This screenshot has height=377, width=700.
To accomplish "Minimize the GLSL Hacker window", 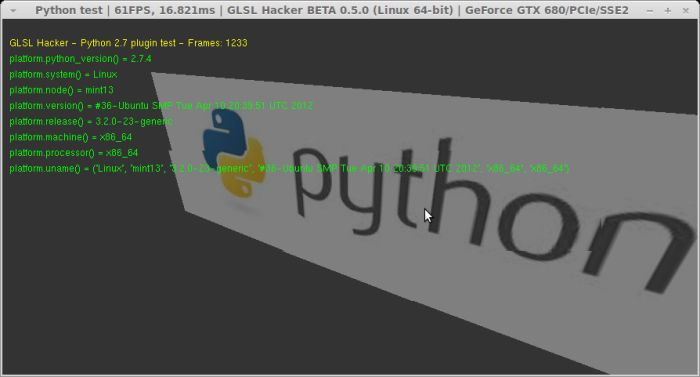I will [x=650, y=10].
